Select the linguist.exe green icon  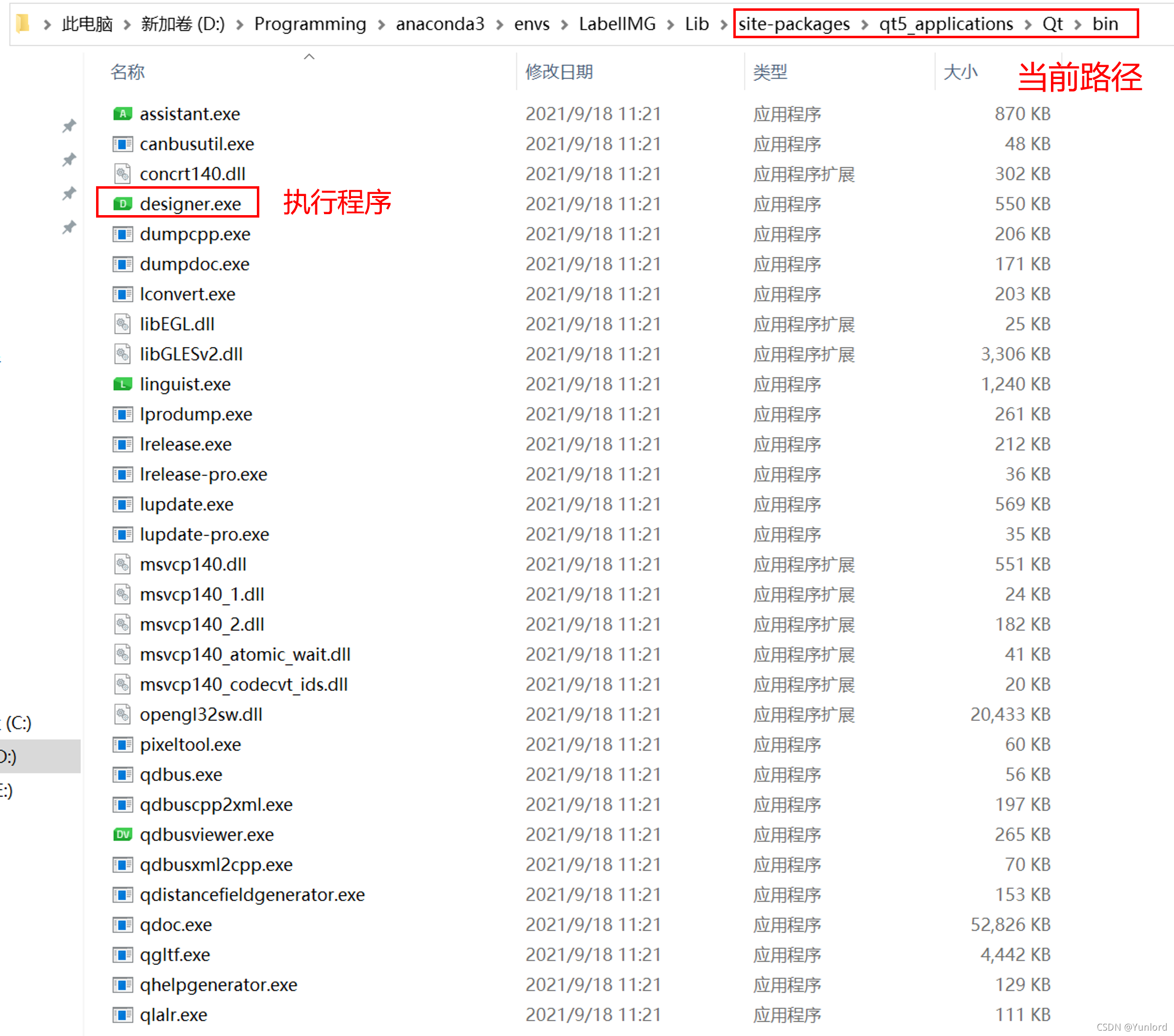click(x=123, y=384)
